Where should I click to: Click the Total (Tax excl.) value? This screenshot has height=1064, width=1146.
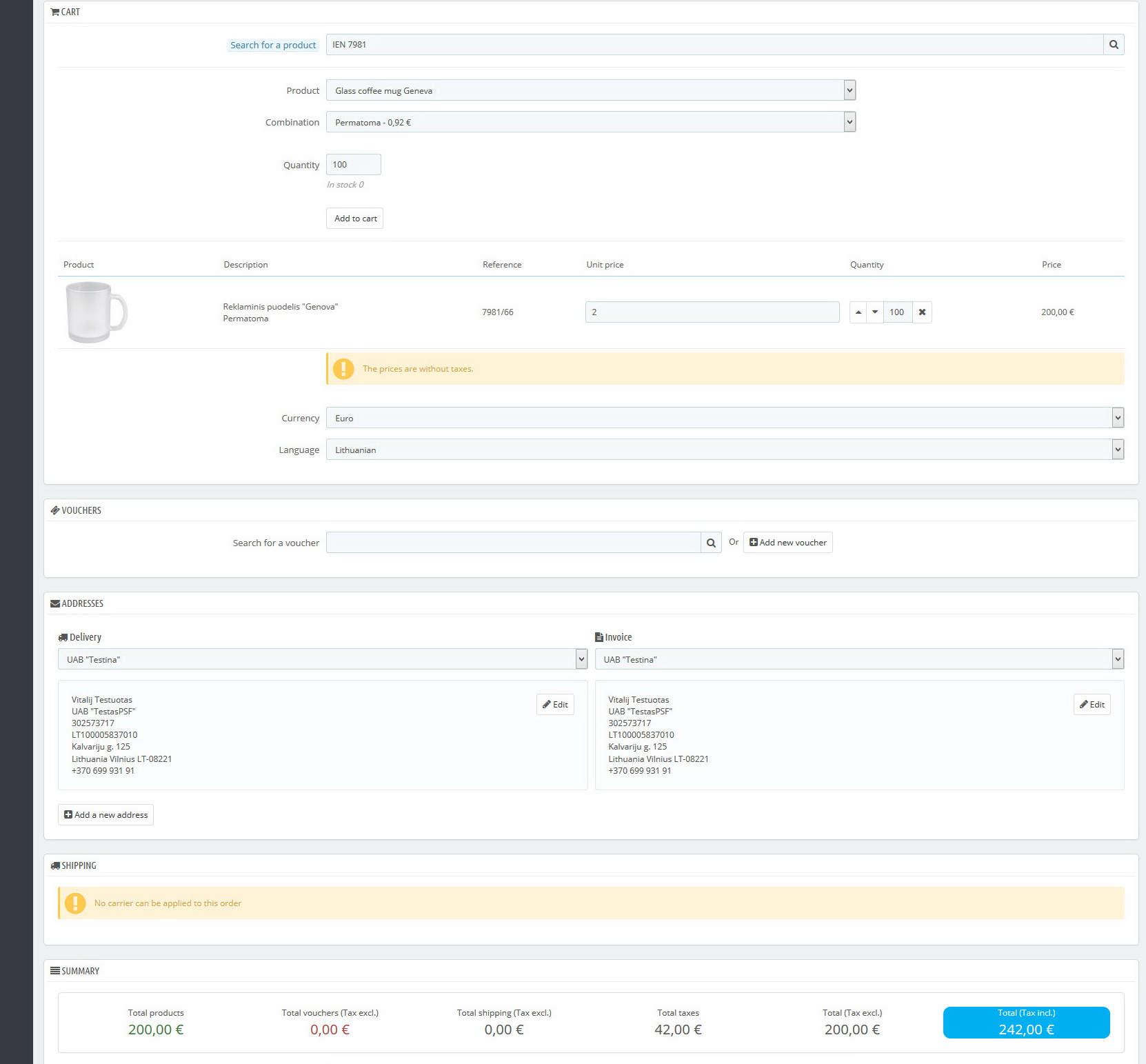tap(852, 1030)
